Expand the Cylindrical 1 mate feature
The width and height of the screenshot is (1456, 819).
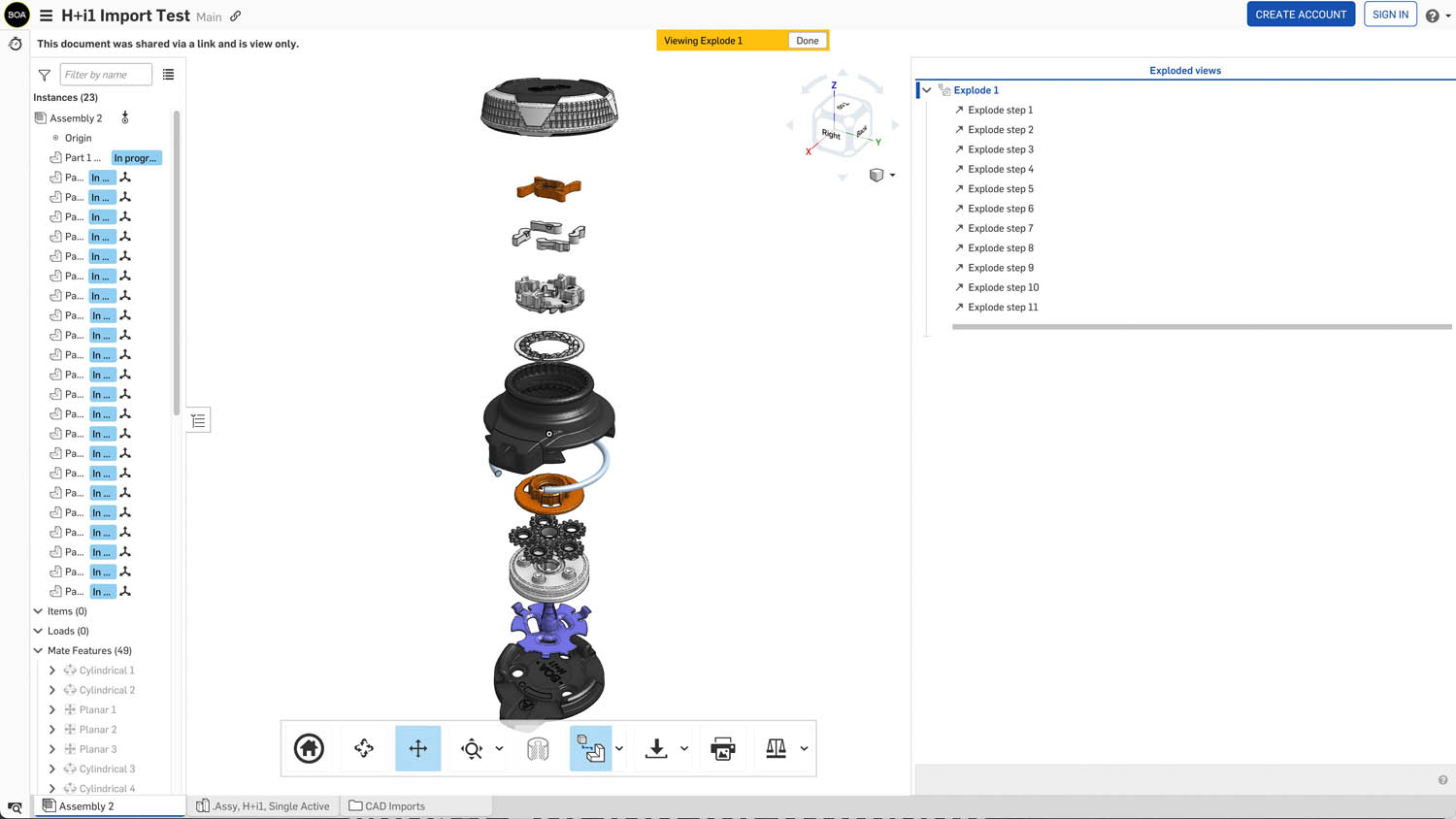52,671
